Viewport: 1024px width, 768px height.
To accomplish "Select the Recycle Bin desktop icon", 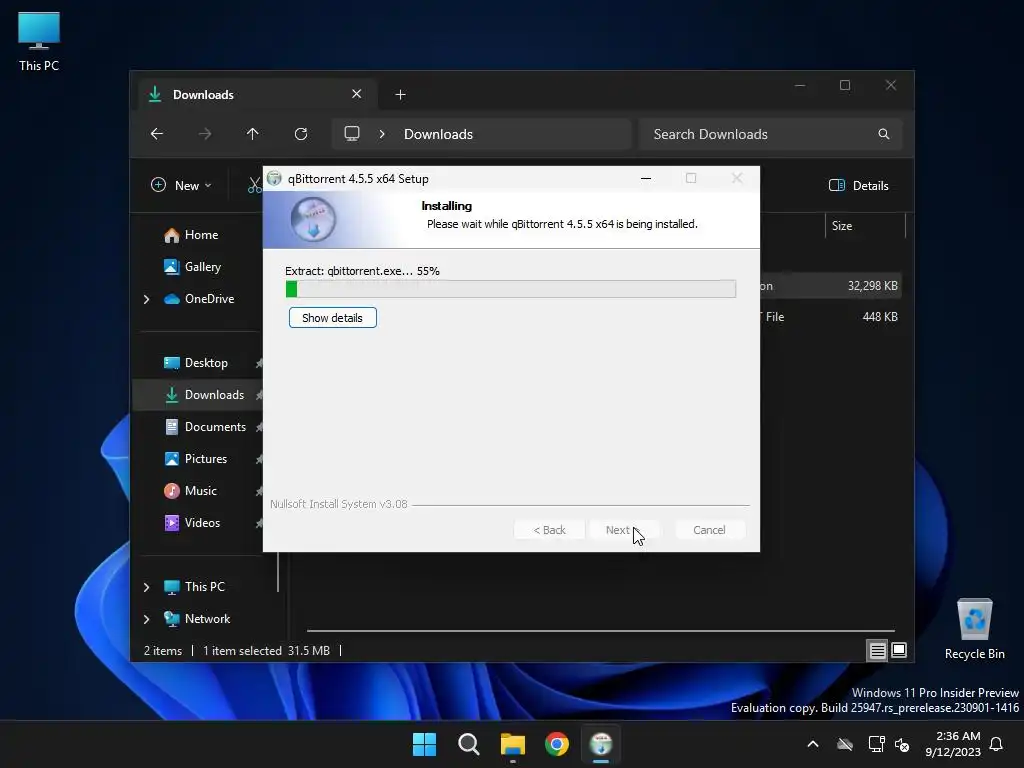I will point(974,629).
